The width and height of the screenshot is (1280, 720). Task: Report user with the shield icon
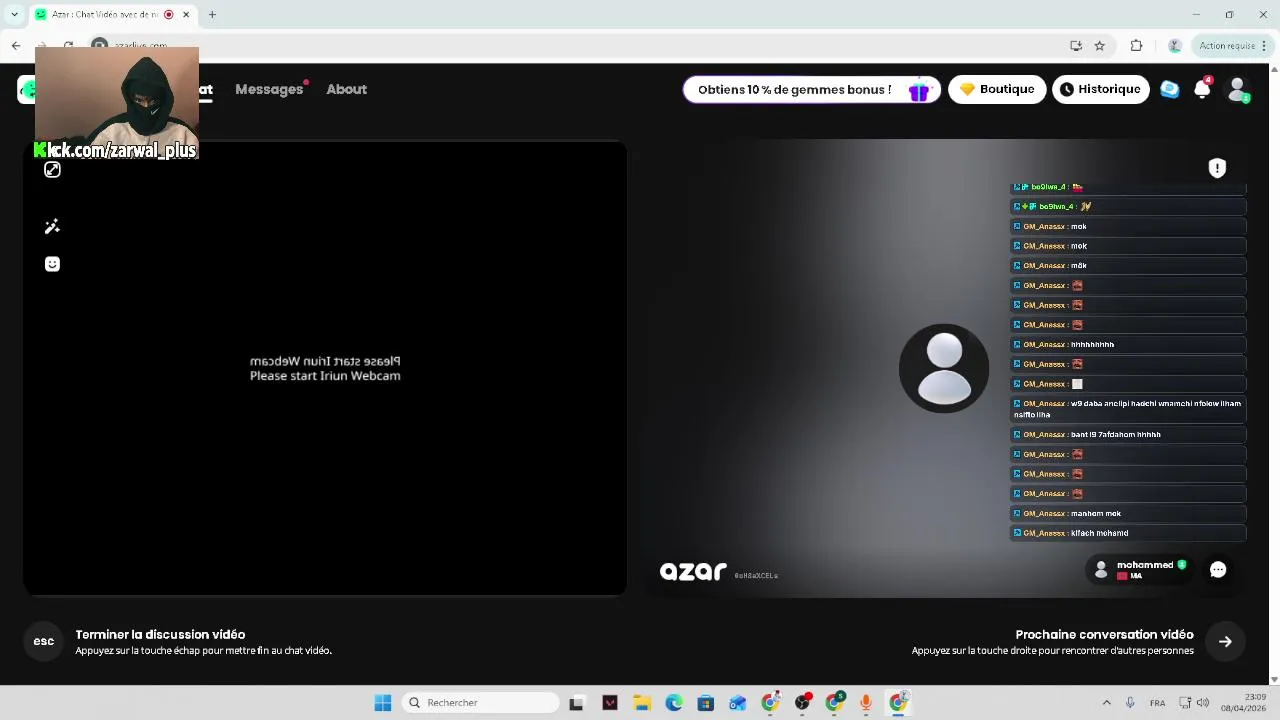1217,168
